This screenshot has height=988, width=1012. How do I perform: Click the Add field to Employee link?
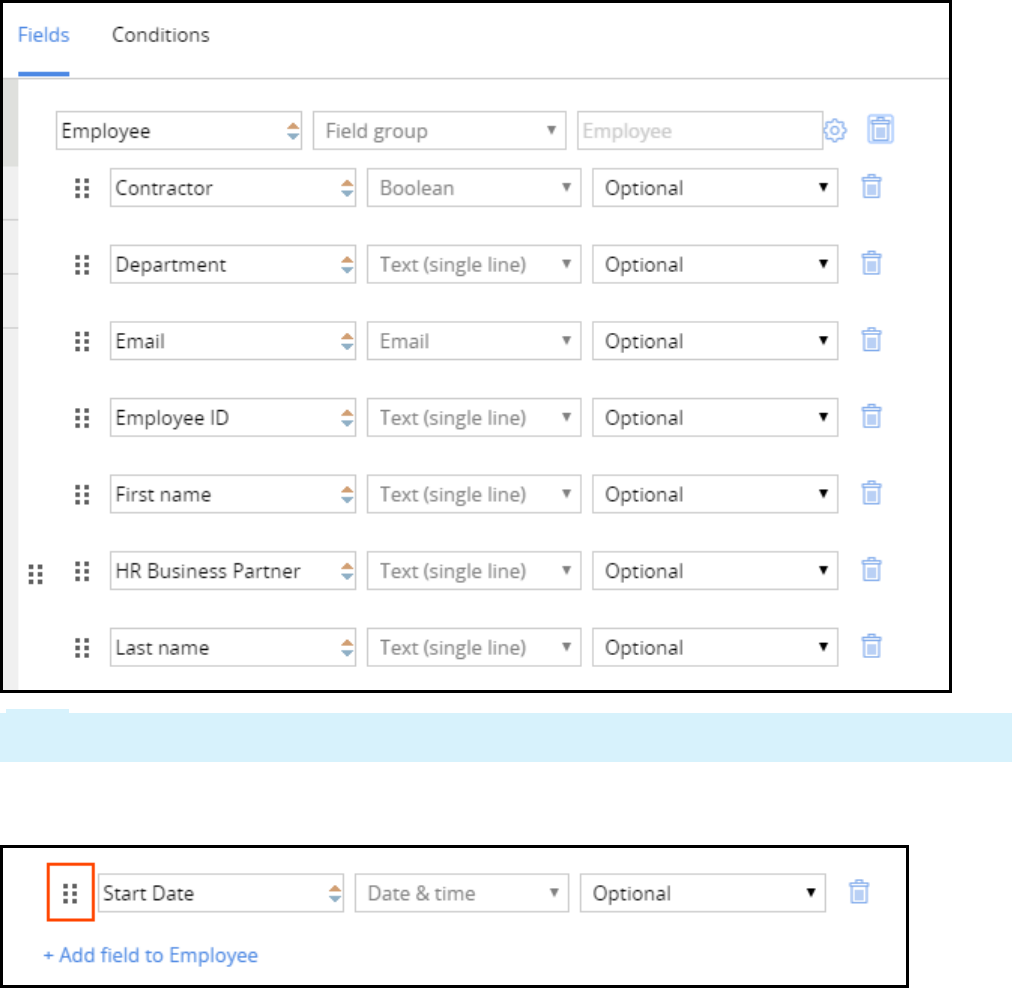150,955
